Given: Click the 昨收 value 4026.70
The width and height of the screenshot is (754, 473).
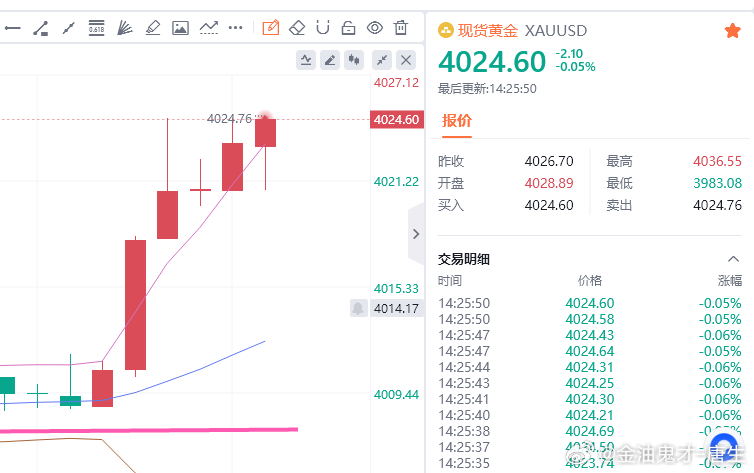Looking at the screenshot, I should [549, 161].
